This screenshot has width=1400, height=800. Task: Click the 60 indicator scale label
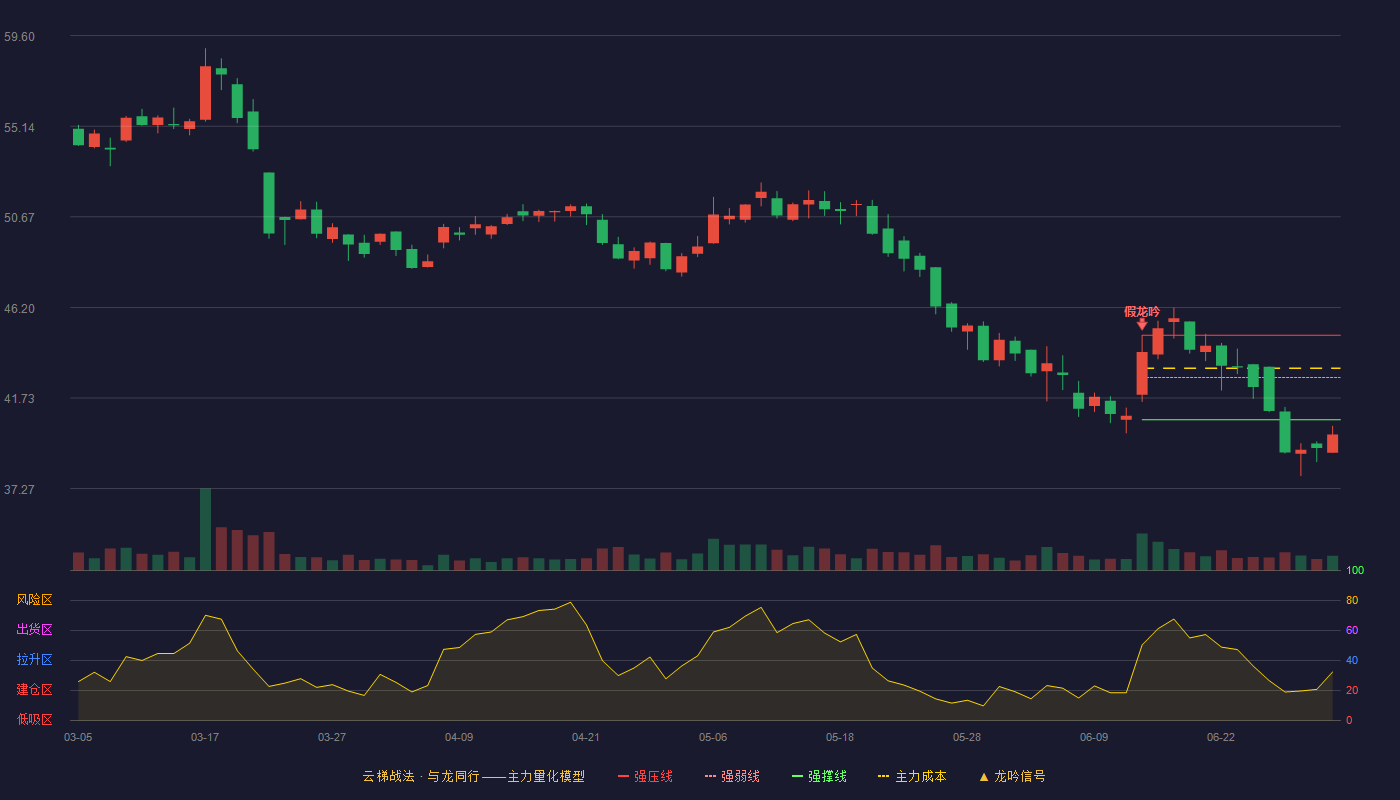click(x=1352, y=630)
